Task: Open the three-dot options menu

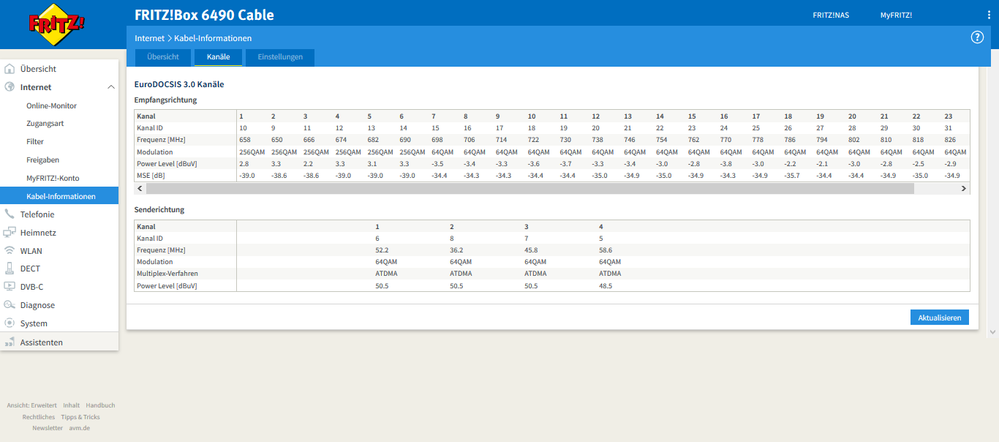Action: point(989,15)
